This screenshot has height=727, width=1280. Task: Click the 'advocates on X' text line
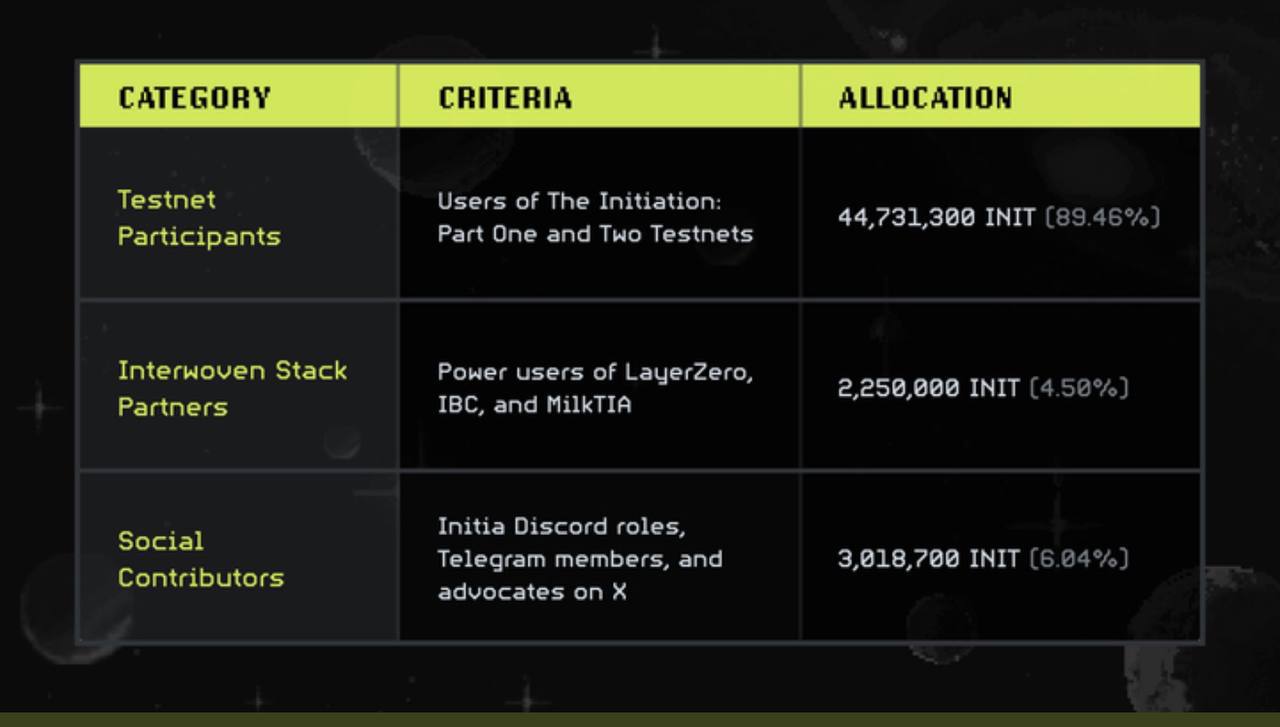(x=532, y=591)
